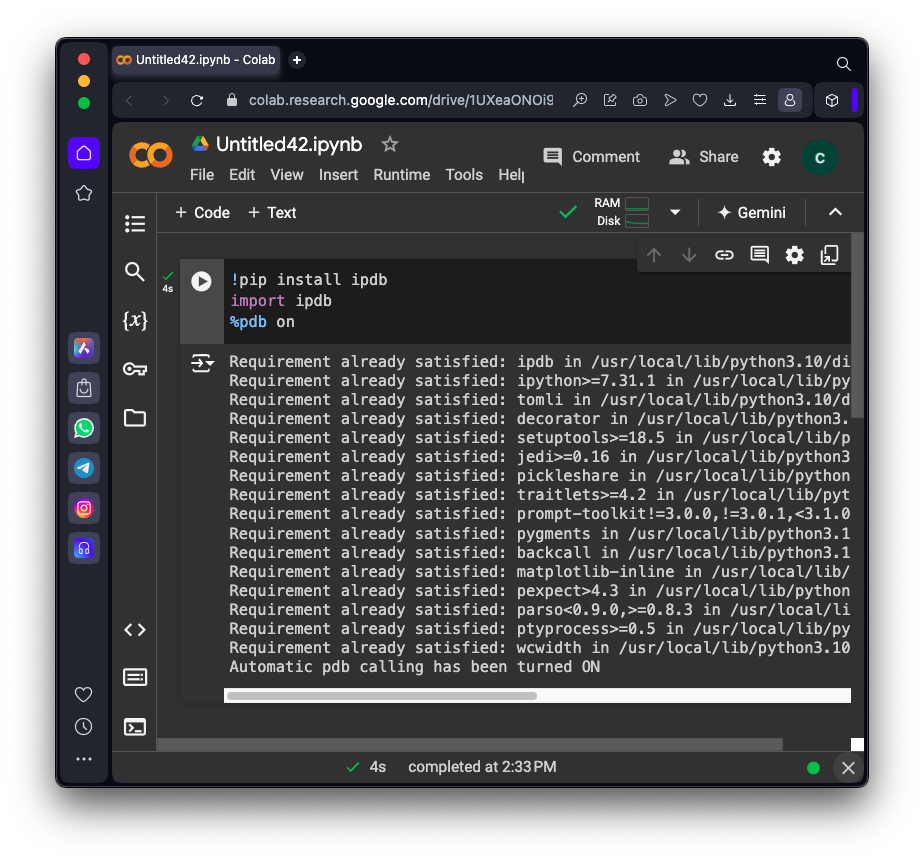Open the View menu

point(287,175)
